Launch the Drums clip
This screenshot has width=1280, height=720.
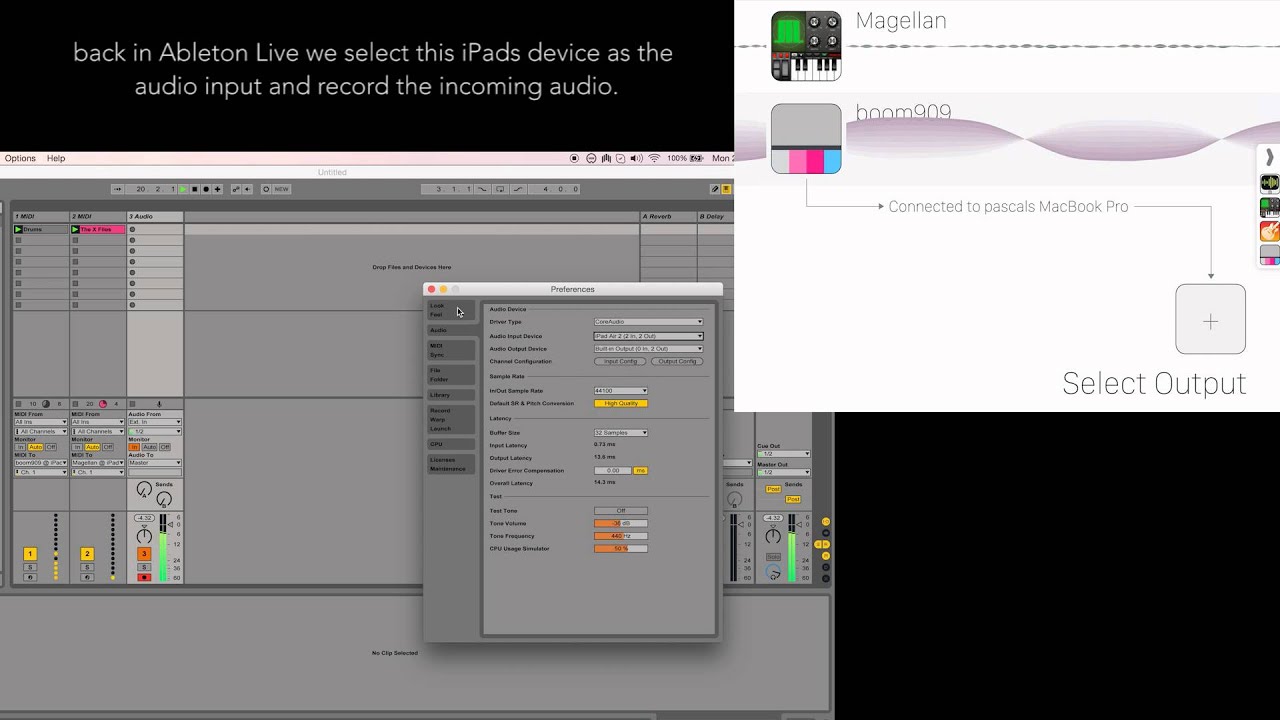(x=18, y=229)
